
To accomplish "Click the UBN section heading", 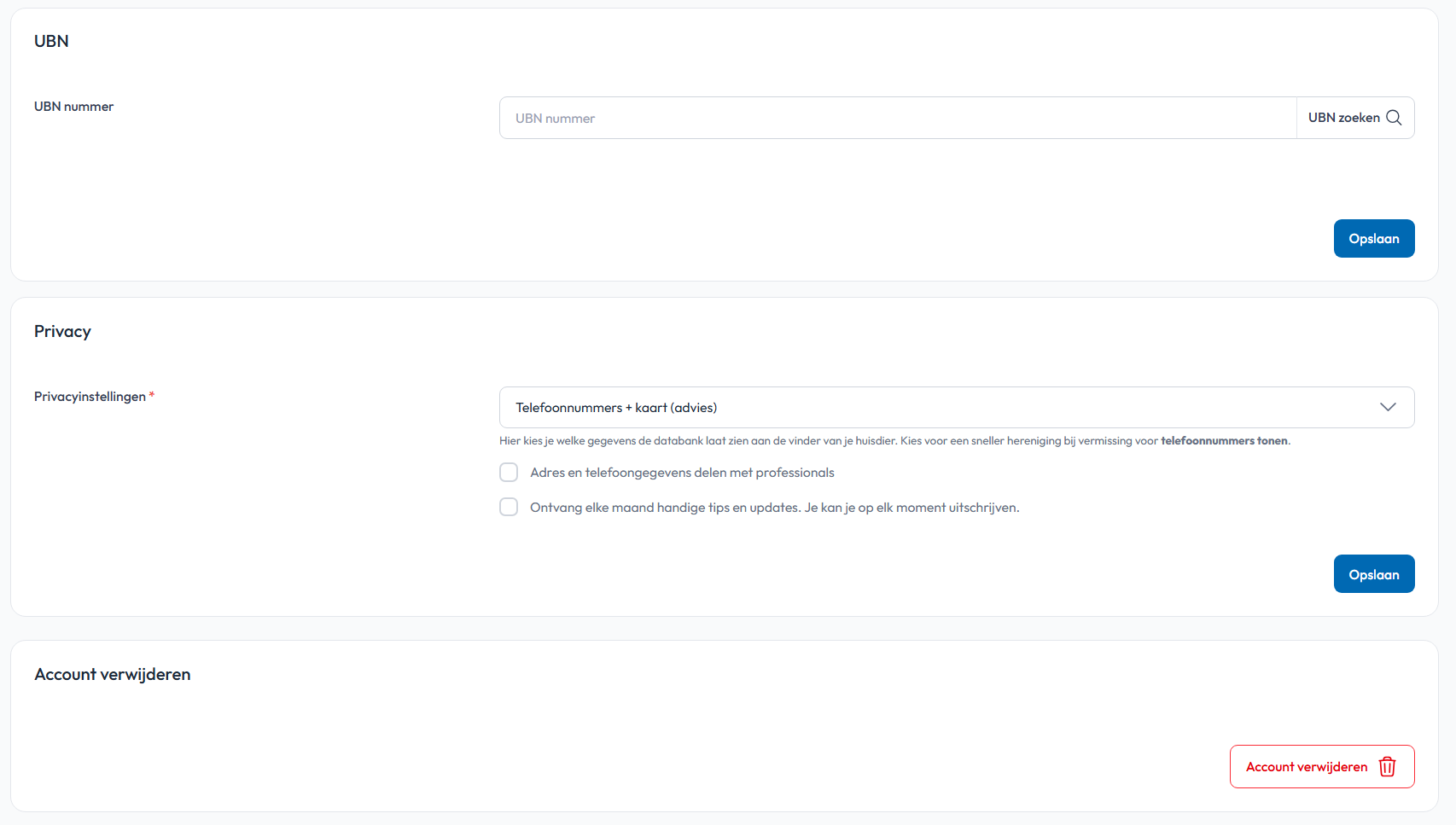I will [x=51, y=41].
